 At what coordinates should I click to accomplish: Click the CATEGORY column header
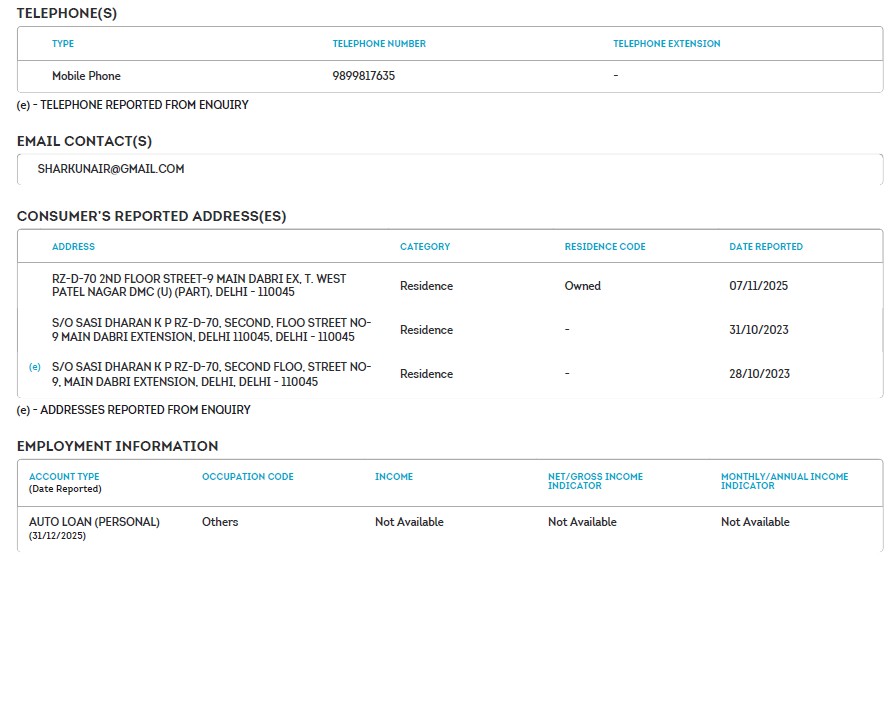tap(425, 247)
